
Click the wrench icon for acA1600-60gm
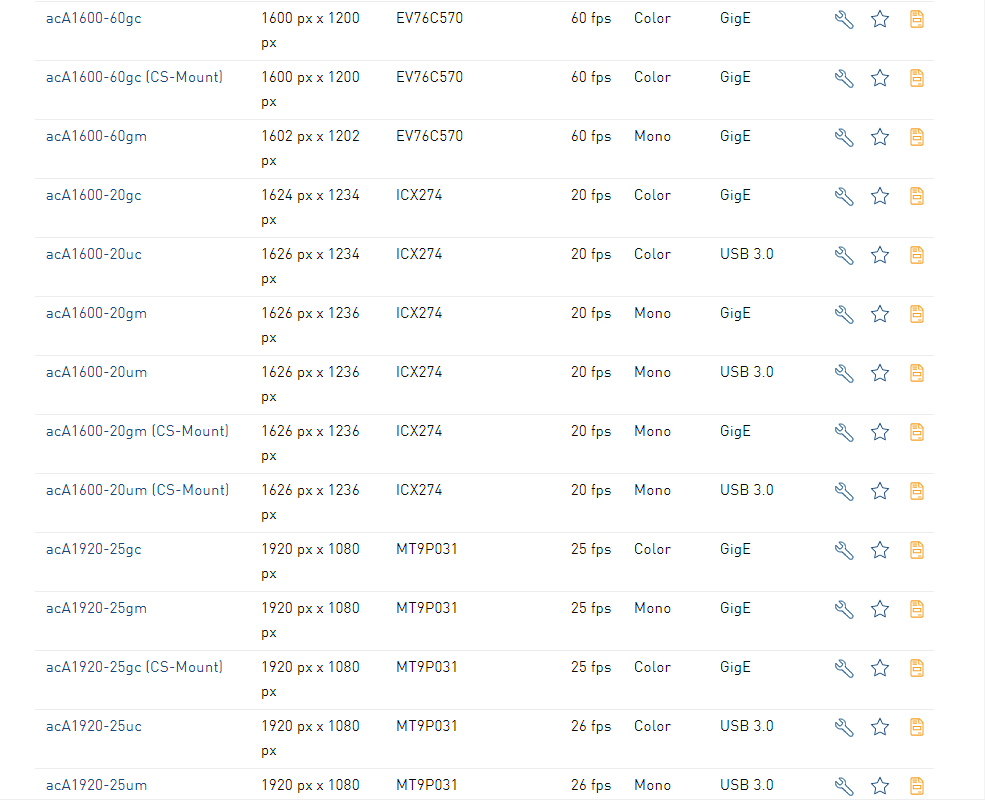tap(844, 137)
